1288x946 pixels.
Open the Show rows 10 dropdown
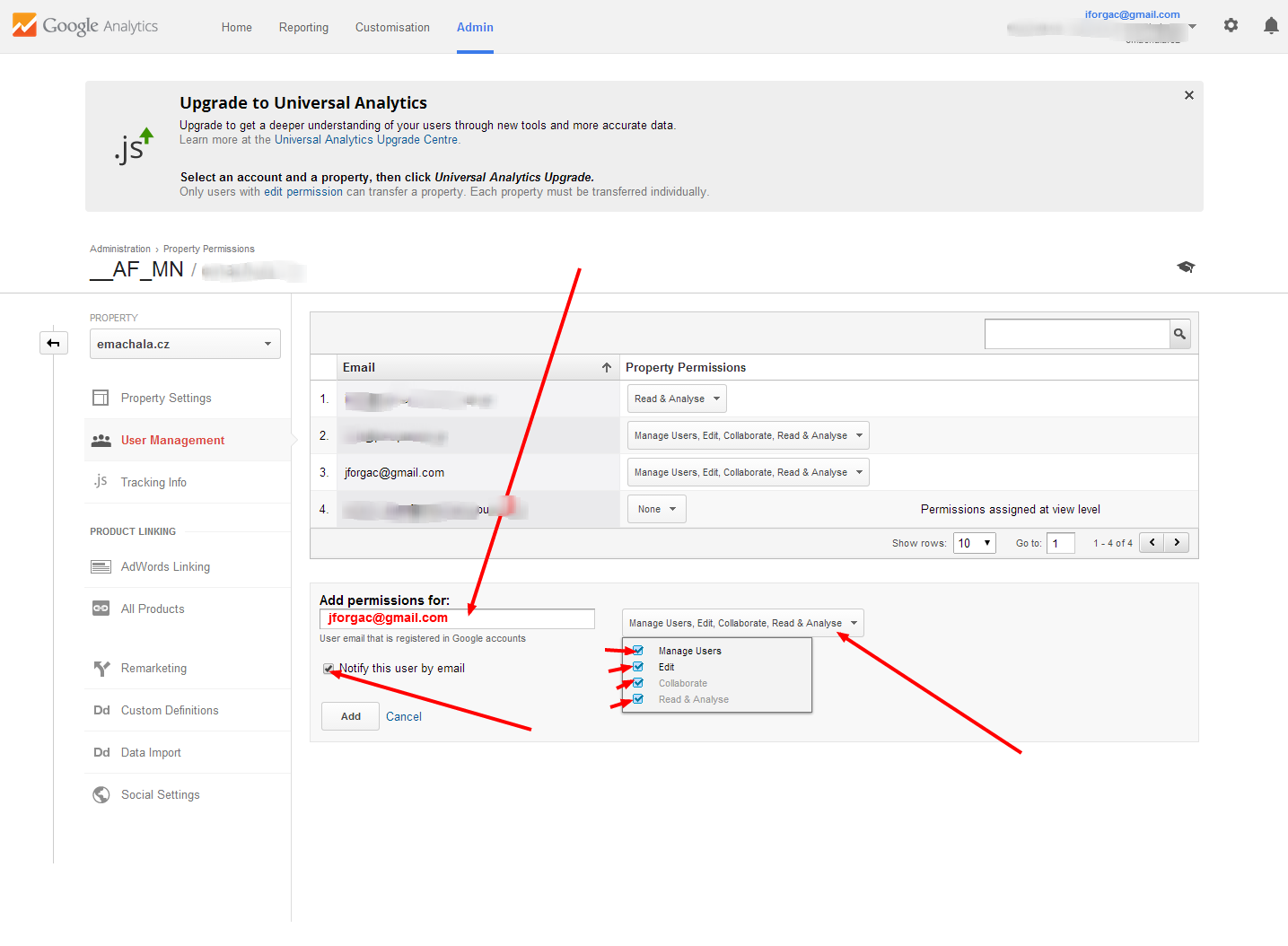(x=975, y=543)
